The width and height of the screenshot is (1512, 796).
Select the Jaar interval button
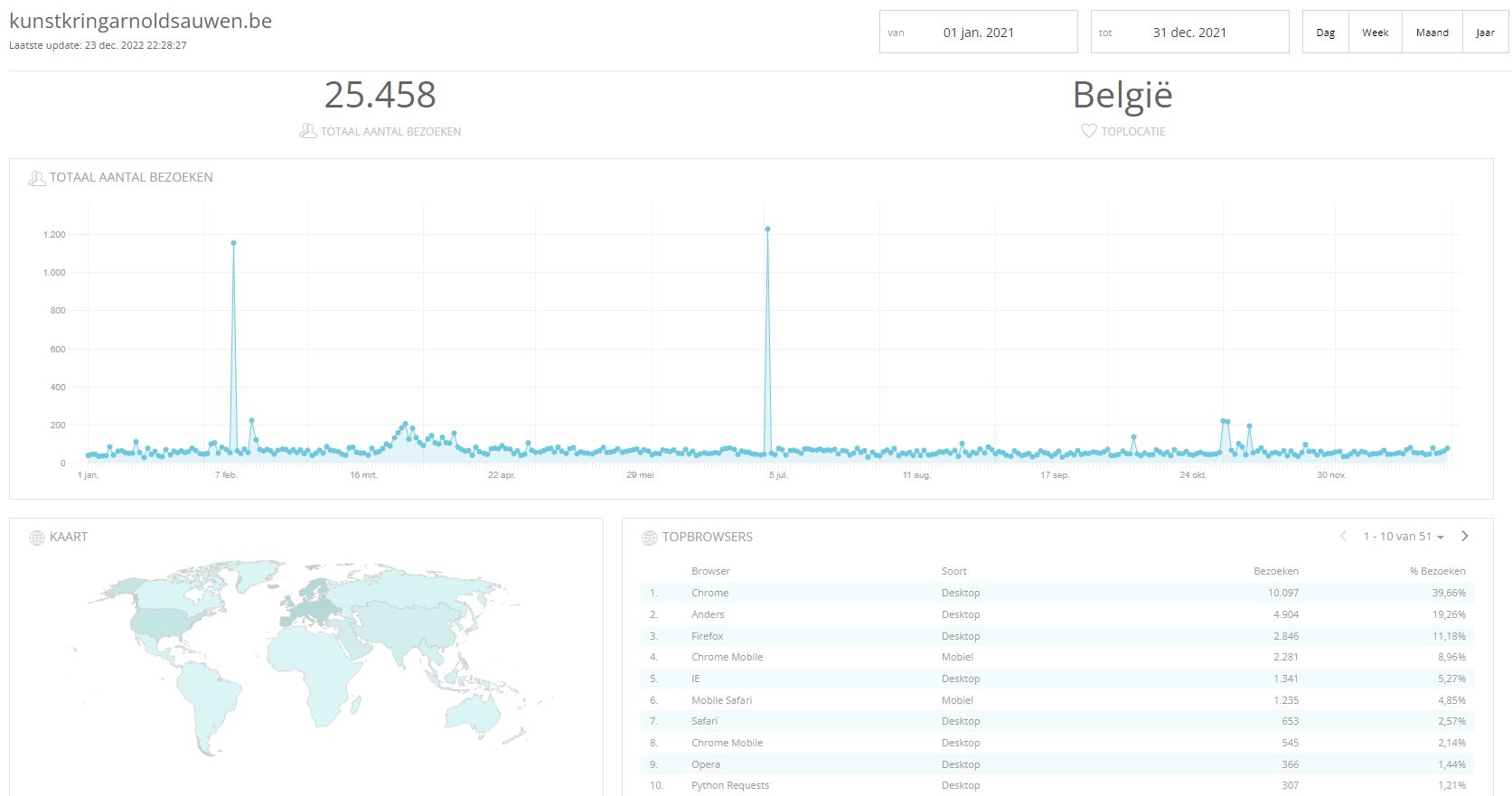(1486, 32)
